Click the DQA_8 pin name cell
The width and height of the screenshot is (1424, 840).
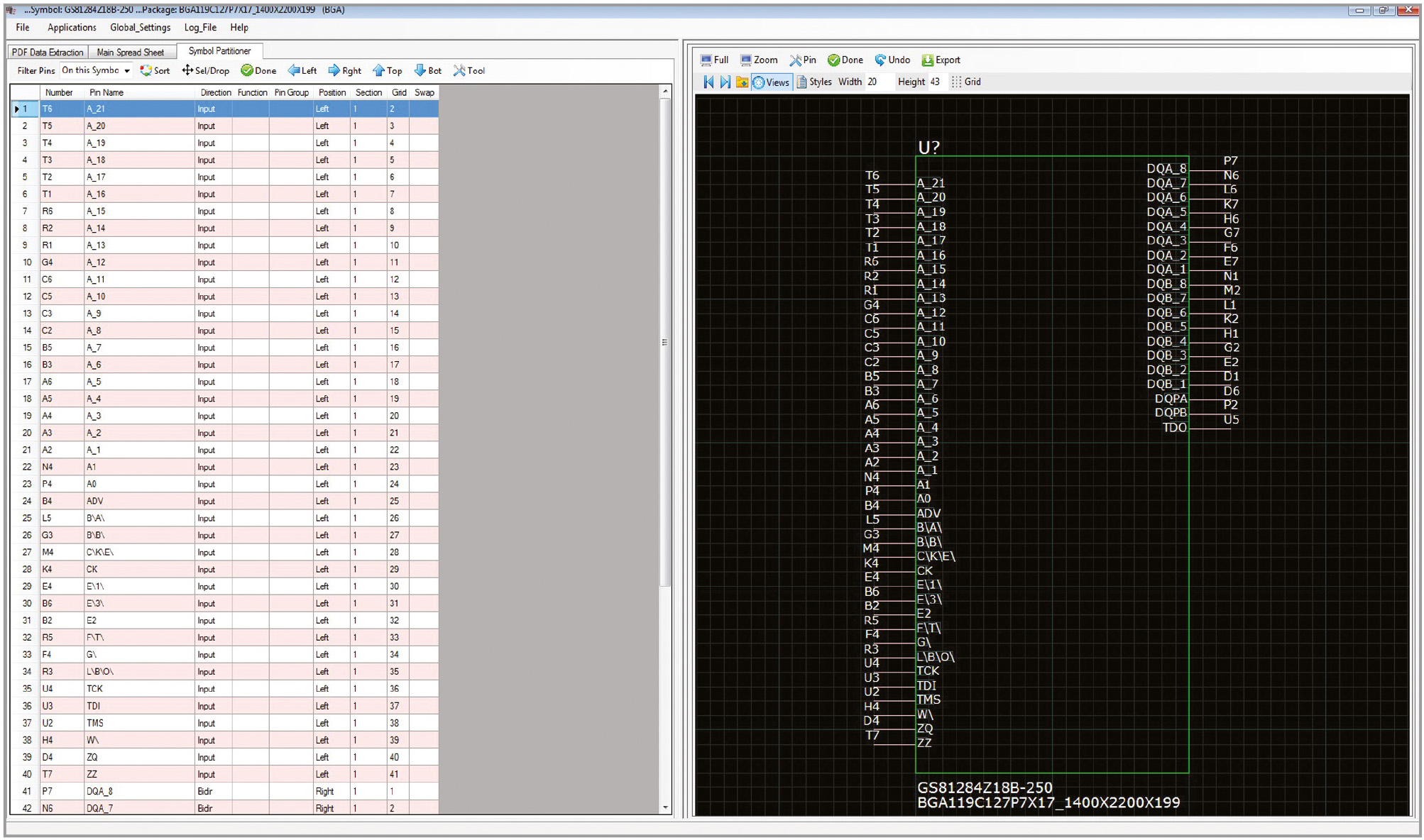click(x=139, y=791)
